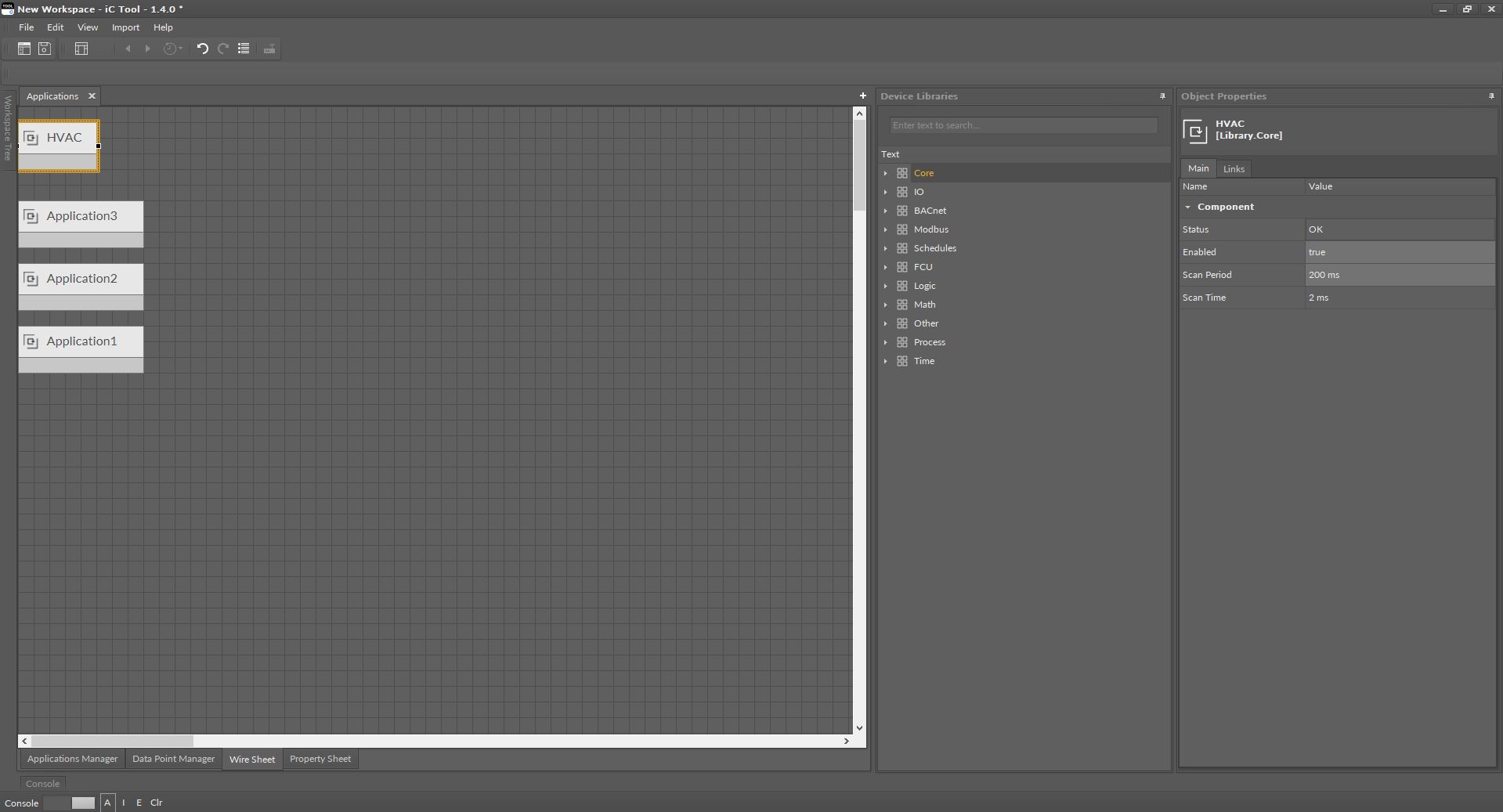This screenshot has height=812, width=1503.
Task: Click the undo arrow icon
Action: (202, 49)
